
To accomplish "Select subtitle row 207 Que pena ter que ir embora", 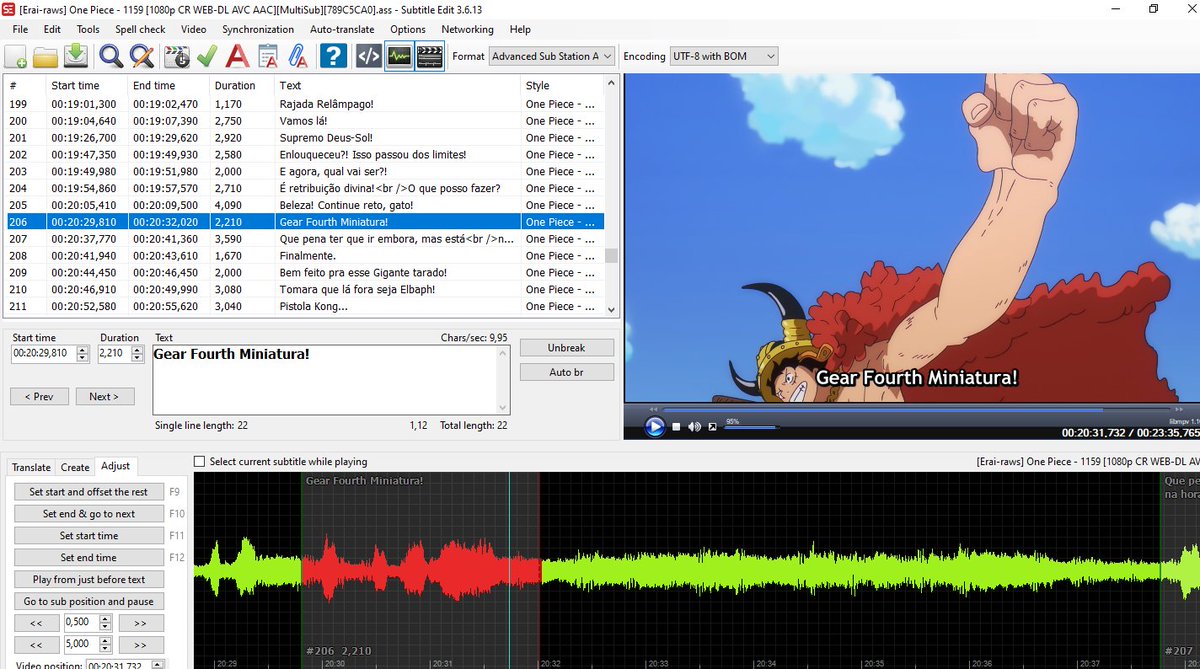I will click(304, 239).
